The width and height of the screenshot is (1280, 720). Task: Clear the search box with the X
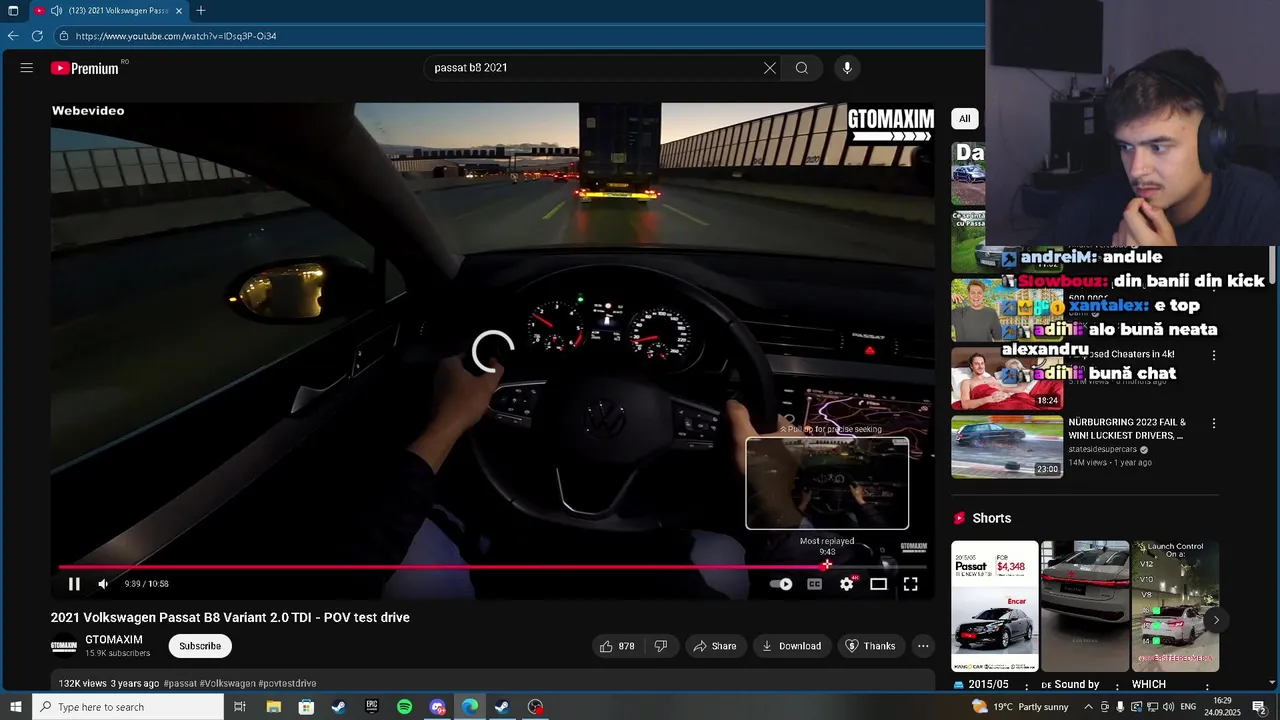point(770,68)
